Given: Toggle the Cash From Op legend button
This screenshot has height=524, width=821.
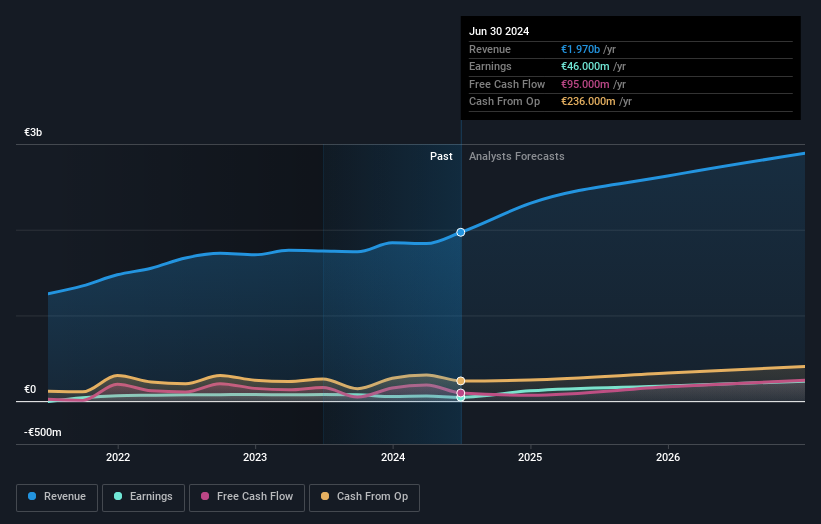Looking at the screenshot, I should tap(364, 497).
